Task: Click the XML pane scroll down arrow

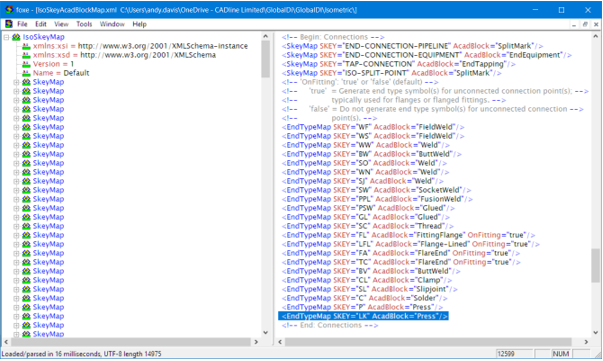Action: (x=595, y=333)
